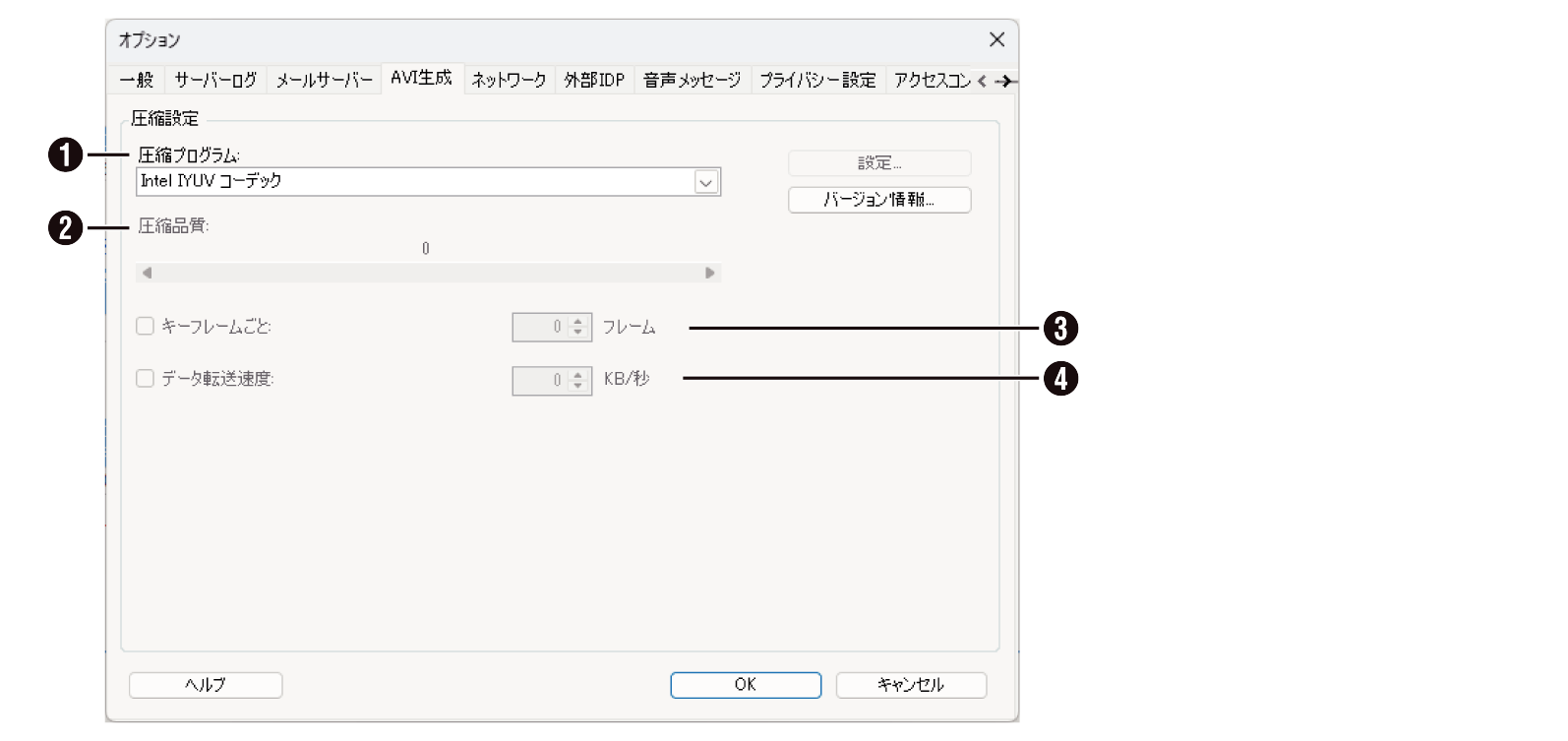The width and height of the screenshot is (1568, 741).
Task: Click the KB/秒 data rate spinner arrows
Action: pos(578,380)
